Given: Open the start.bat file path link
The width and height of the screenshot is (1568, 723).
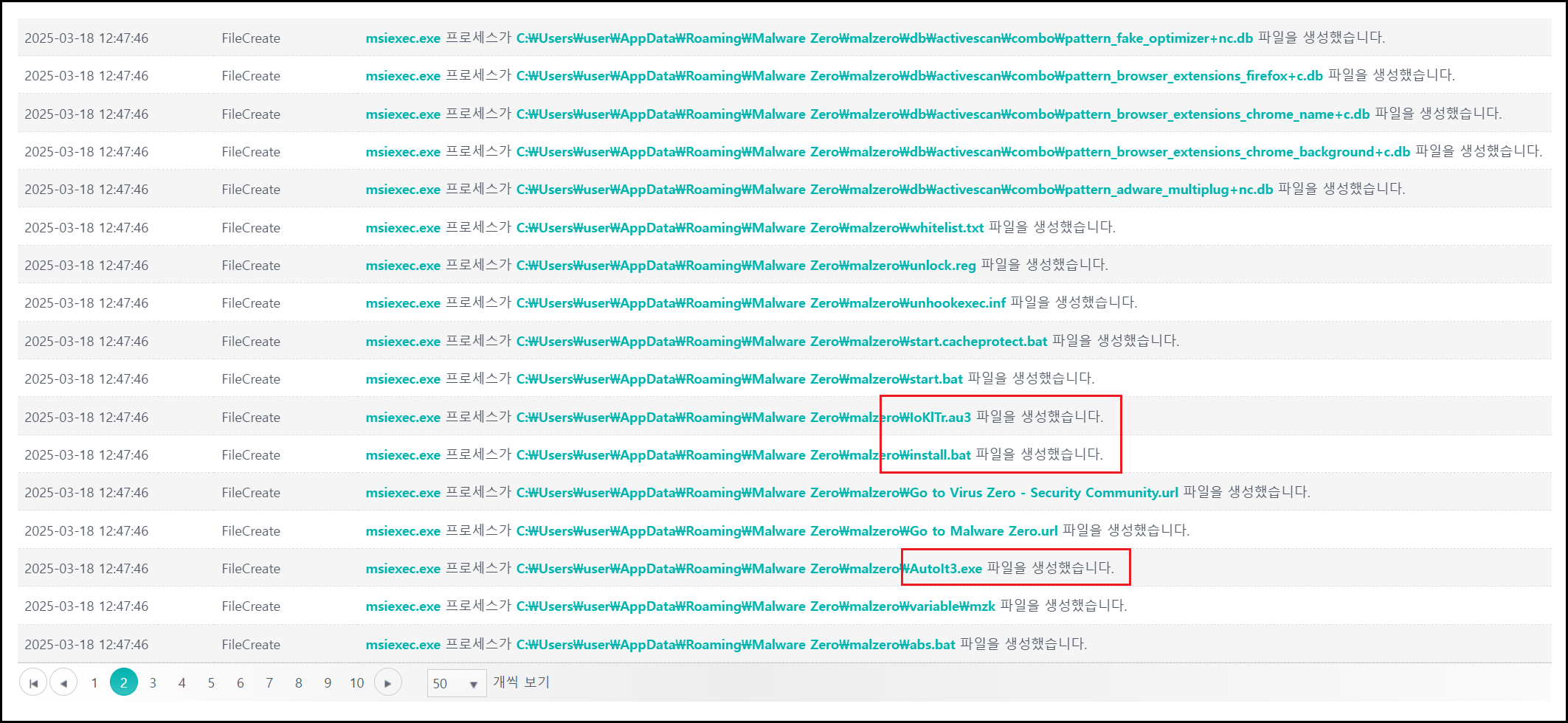Looking at the screenshot, I should pyautogui.click(x=739, y=378).
